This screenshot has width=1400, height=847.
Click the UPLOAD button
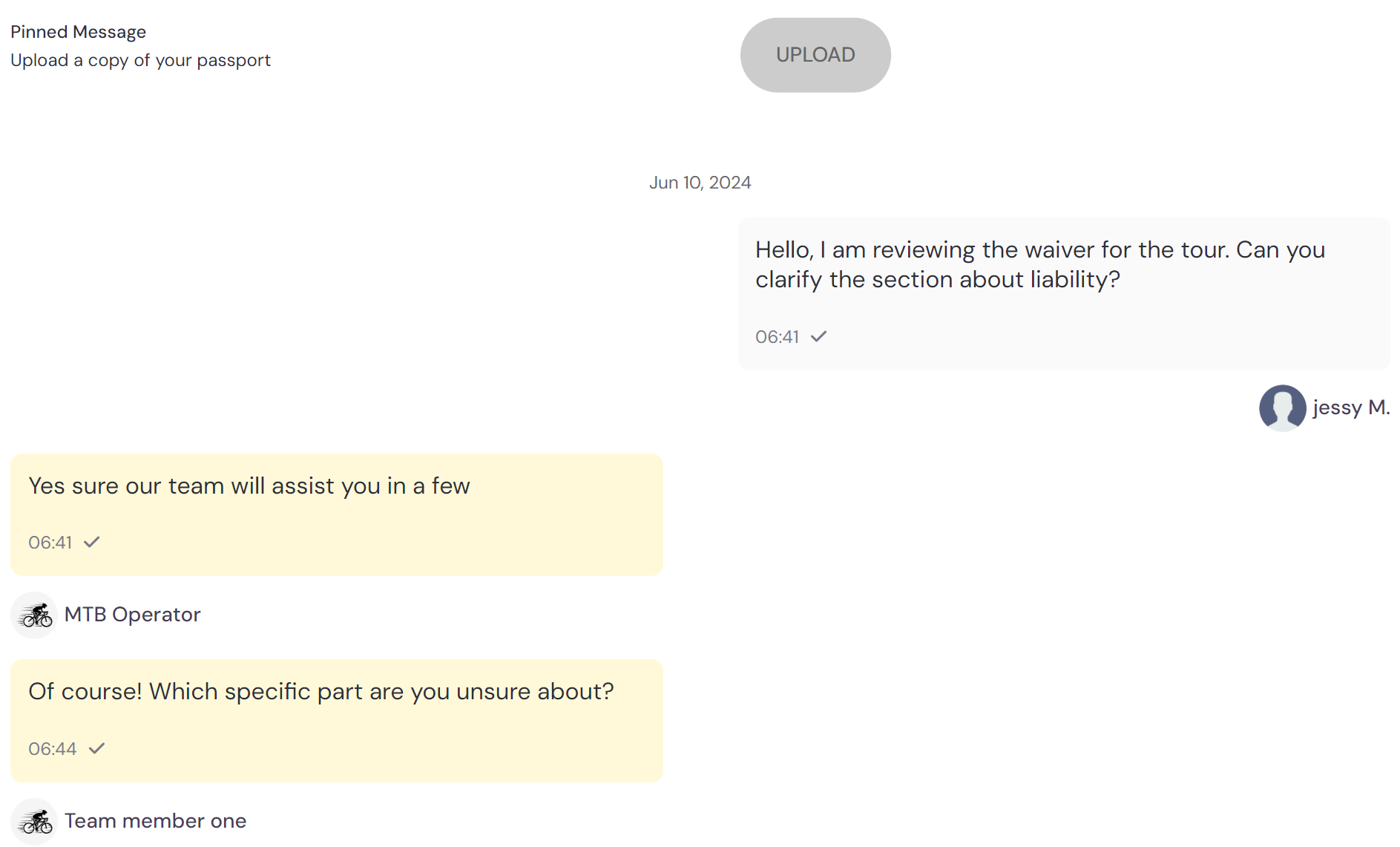815,55
